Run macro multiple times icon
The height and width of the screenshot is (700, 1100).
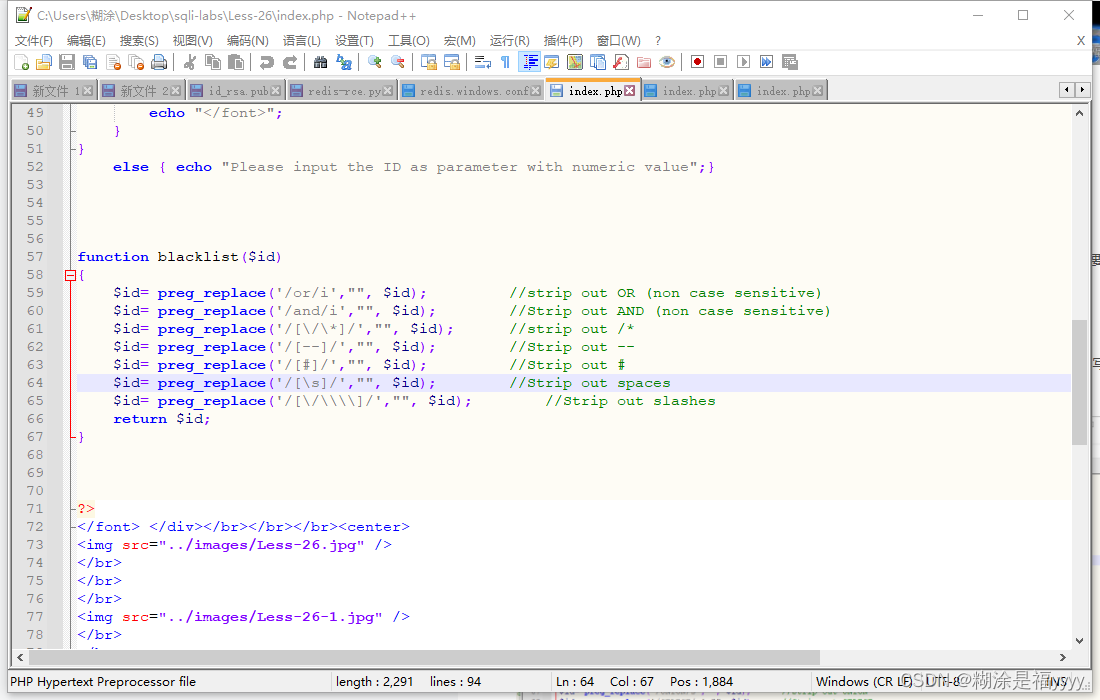767,62
